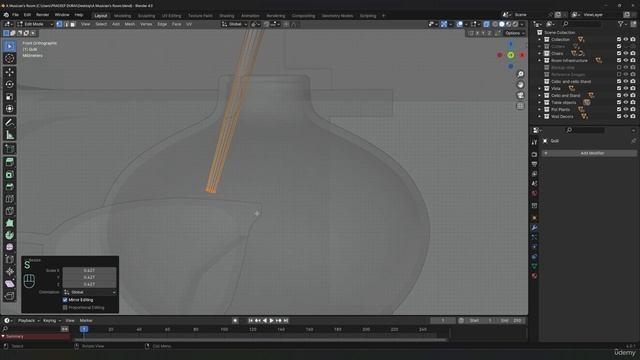Viewport: 640px width, 360px height.
Task: Open the Global transform orientation dropdown in header
Action: [235, 24]
